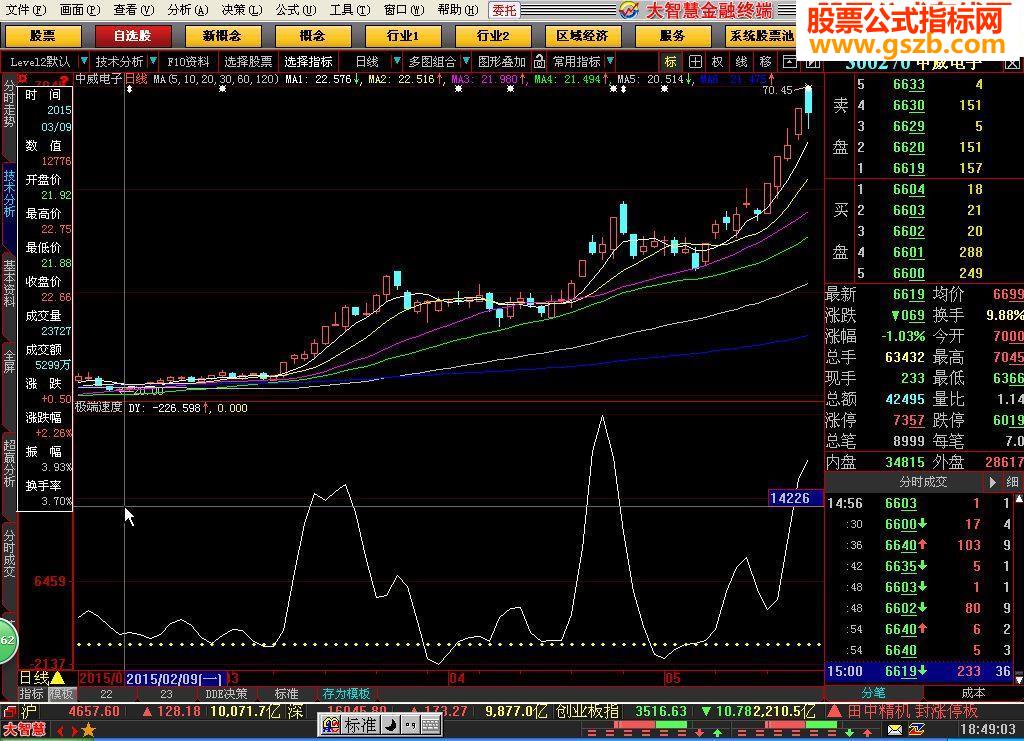The image size is (1024, 741).
Task: Click the 沪 index value 4657.60
Action: coord(94,711)
